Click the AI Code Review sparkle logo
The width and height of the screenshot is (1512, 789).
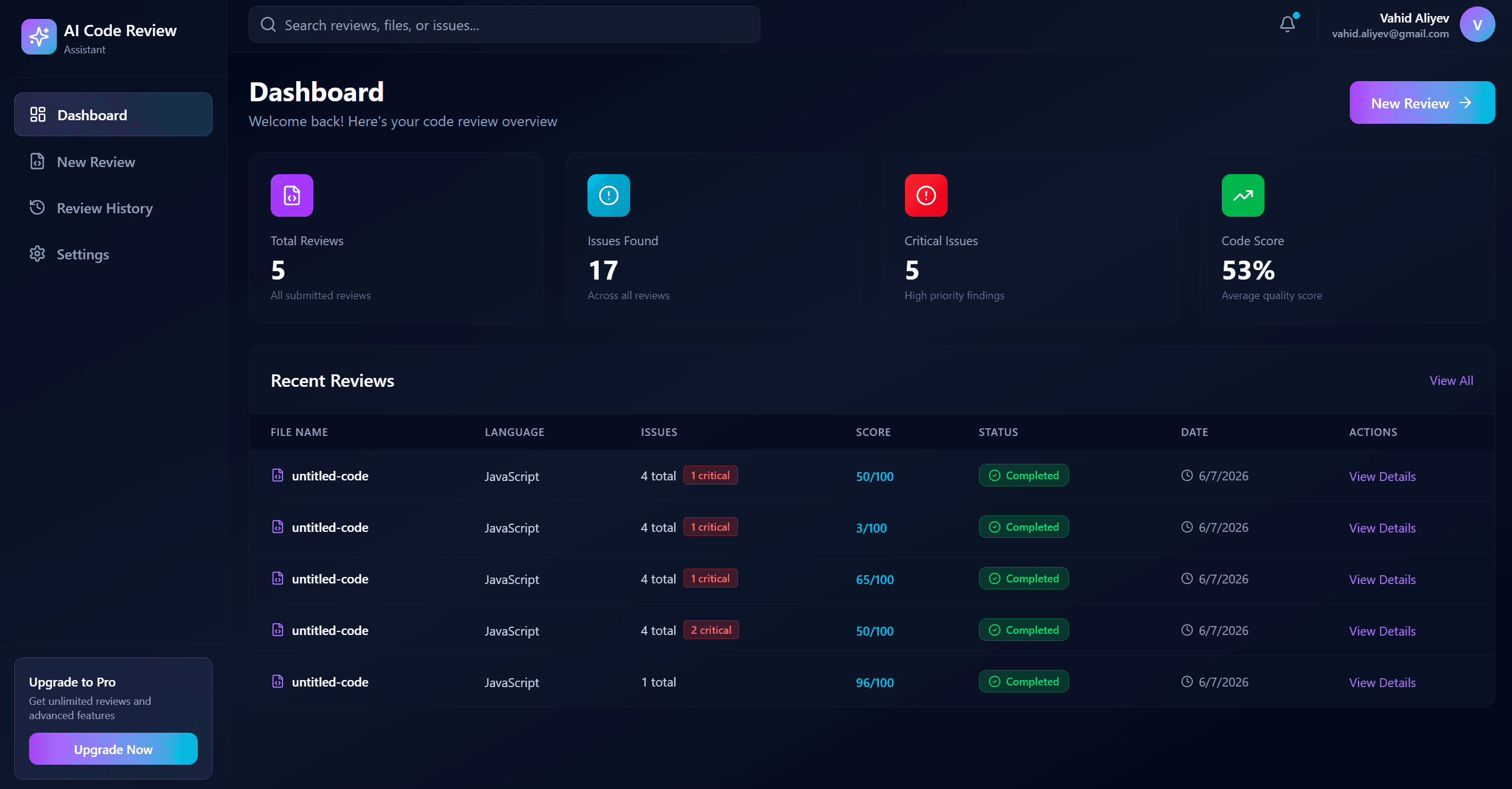39,37
